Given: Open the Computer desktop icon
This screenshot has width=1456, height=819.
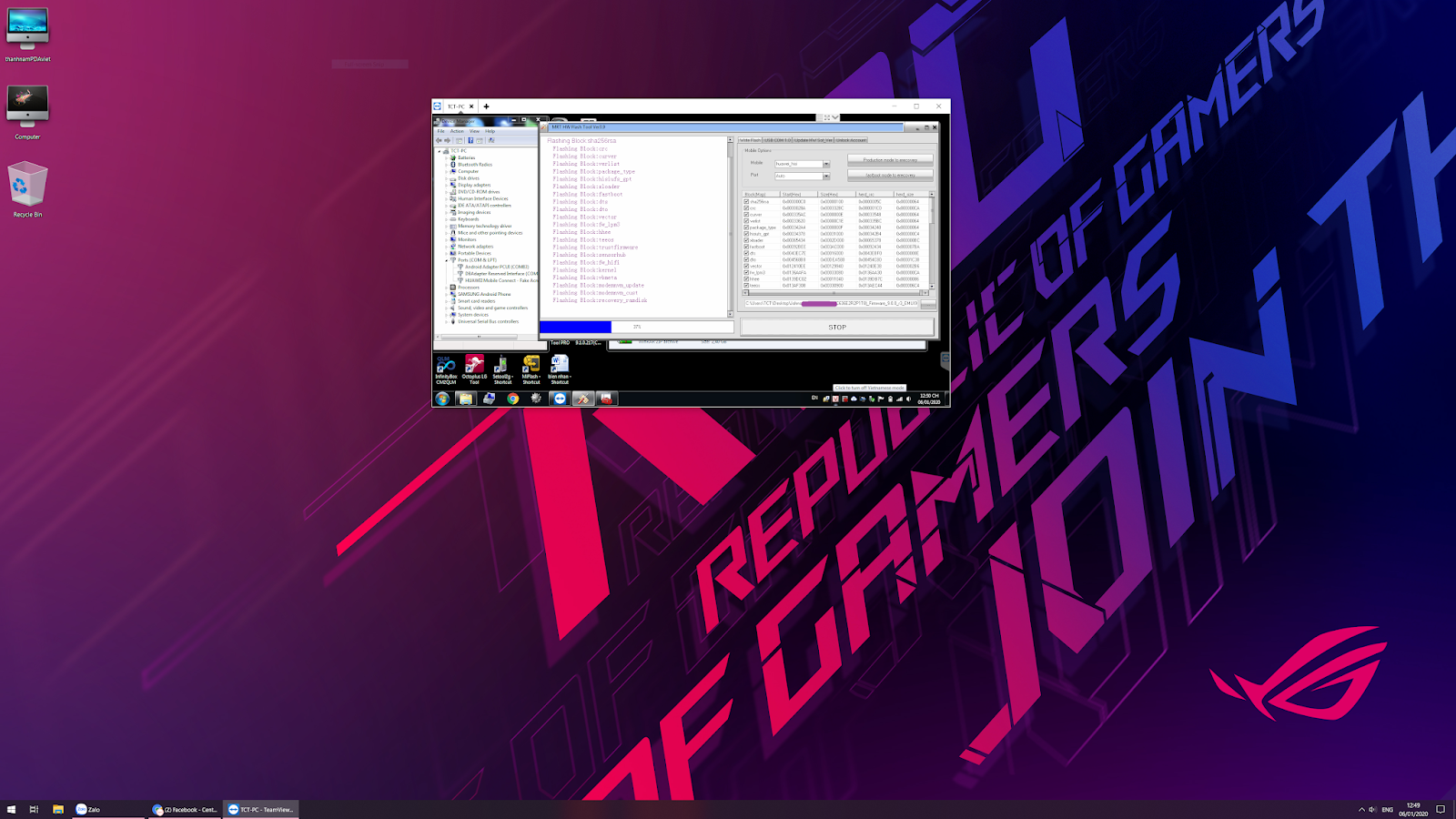Looking at the screenshot, I should pyautogui.click(x=27, y=113).
